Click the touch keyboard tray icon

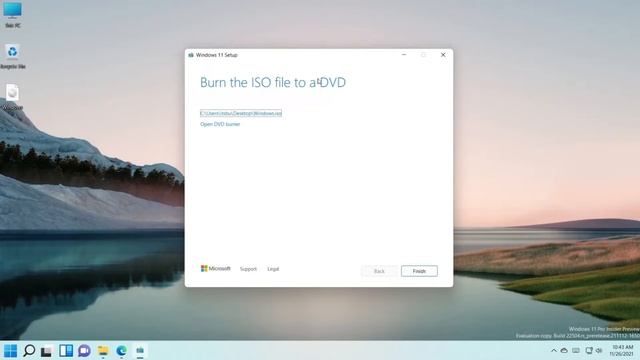coord(576,351)
